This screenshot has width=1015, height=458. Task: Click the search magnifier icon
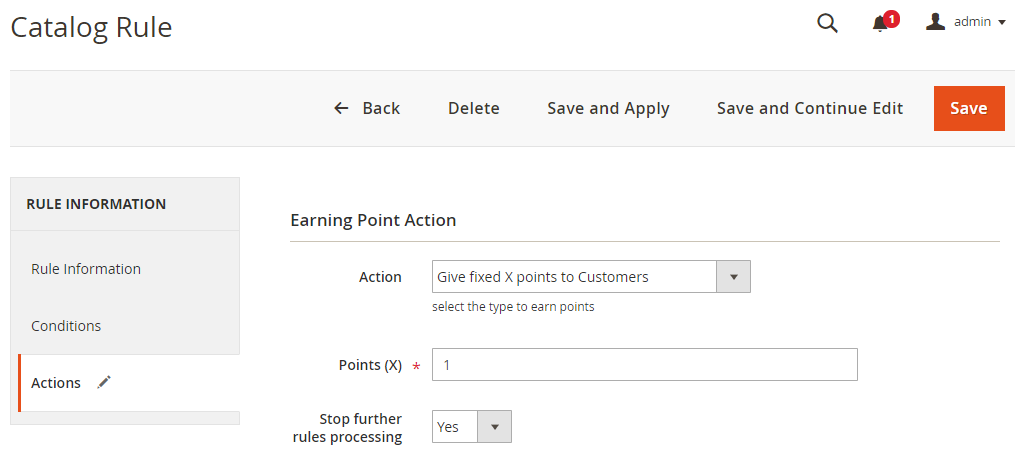click(x=827, y=23)
